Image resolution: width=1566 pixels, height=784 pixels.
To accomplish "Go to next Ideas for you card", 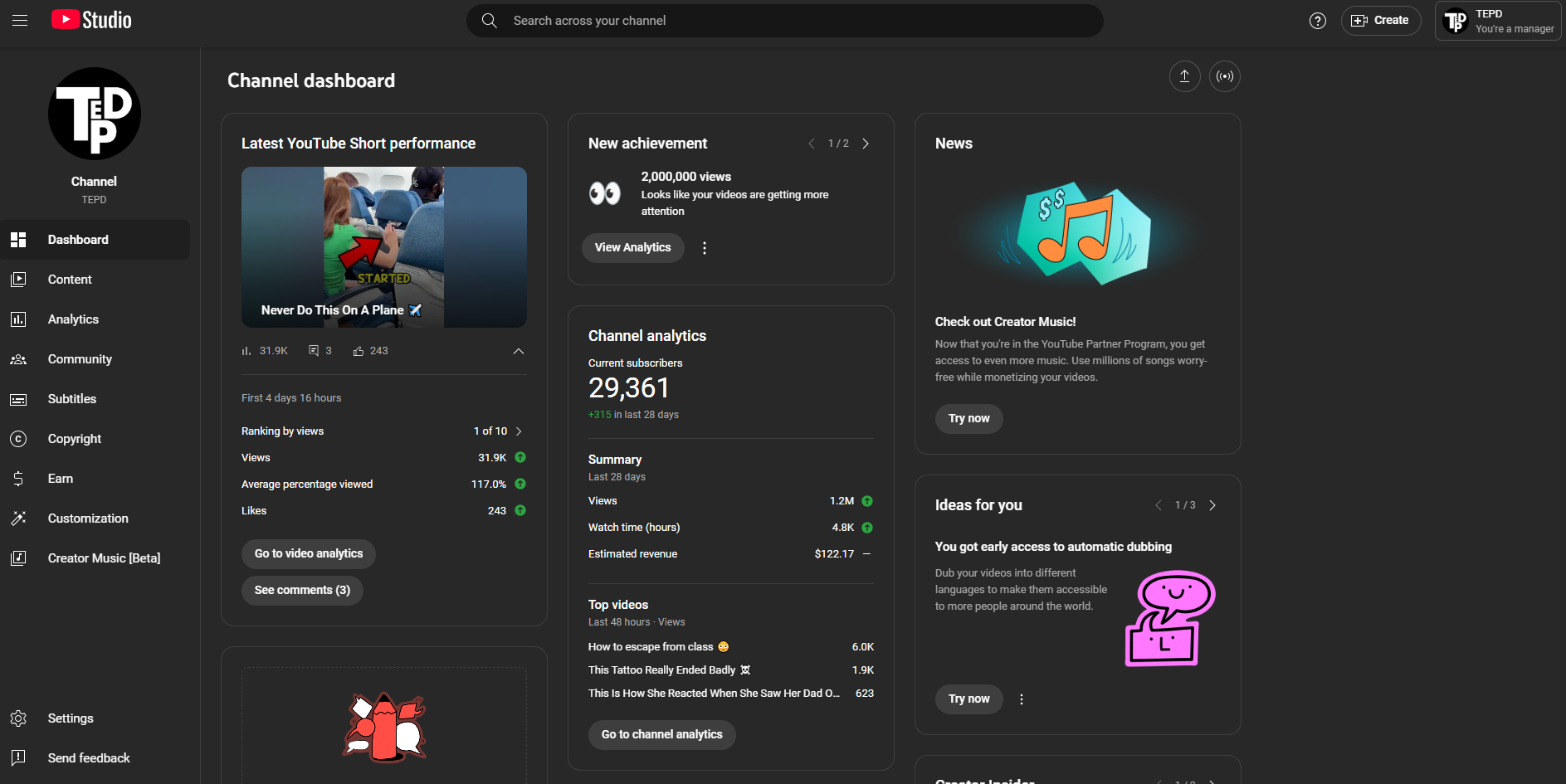I will coord(1212,505).
